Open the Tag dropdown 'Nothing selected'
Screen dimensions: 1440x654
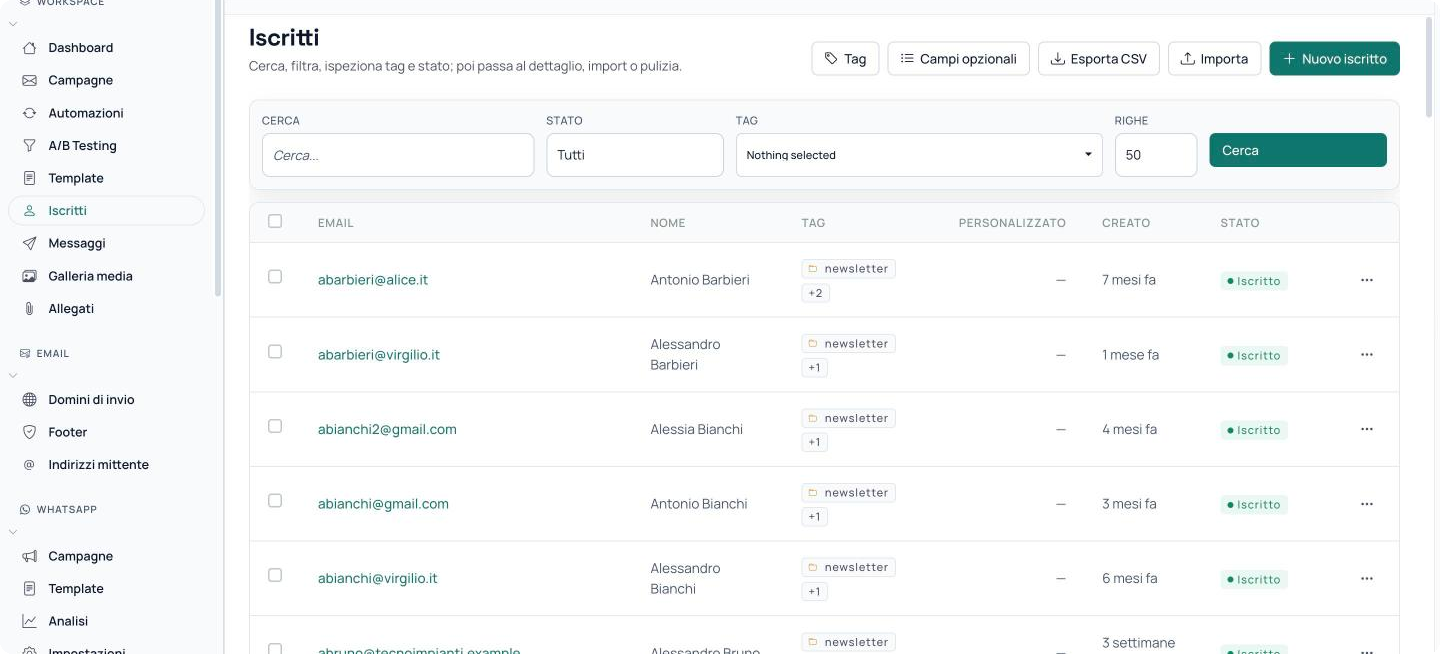pos(919,155)
